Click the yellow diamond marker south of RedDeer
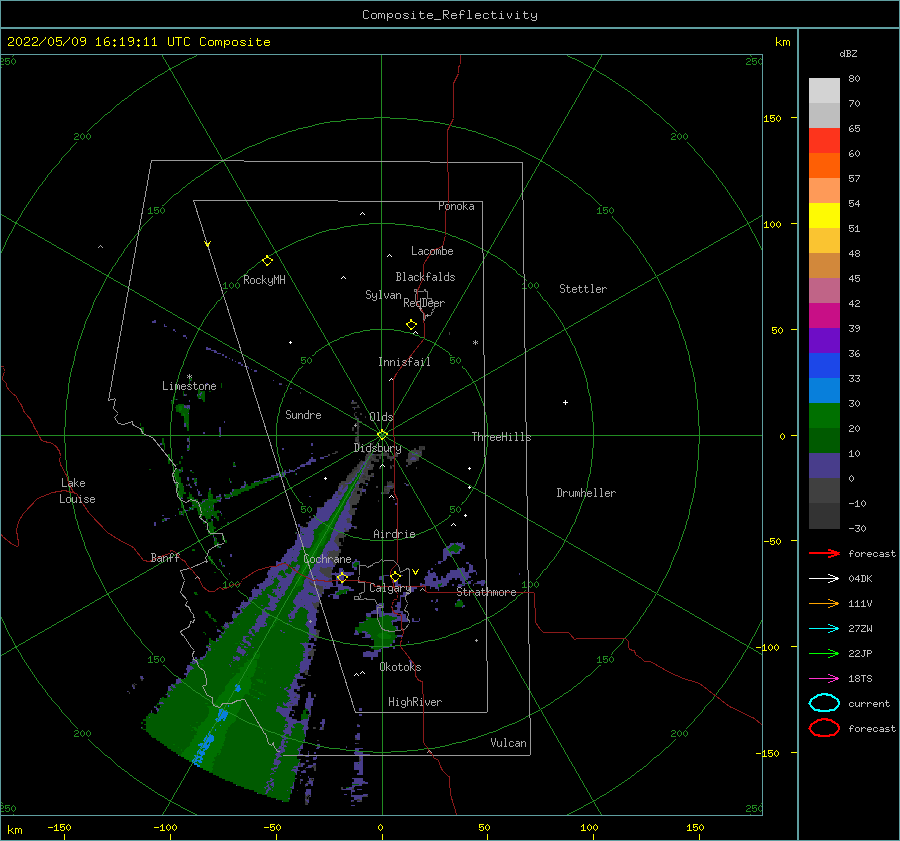The image size is (900, 841). click(411, 325)
